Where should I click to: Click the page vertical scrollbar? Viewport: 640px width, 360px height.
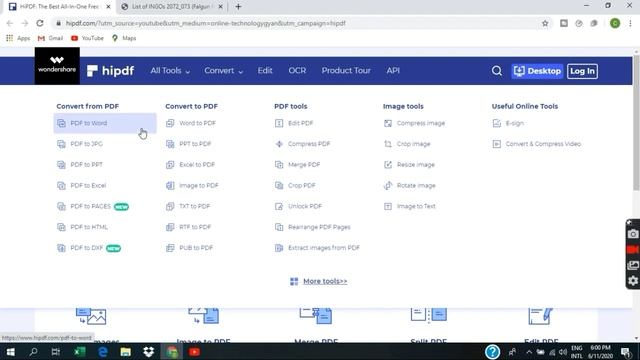pos(636,122)
